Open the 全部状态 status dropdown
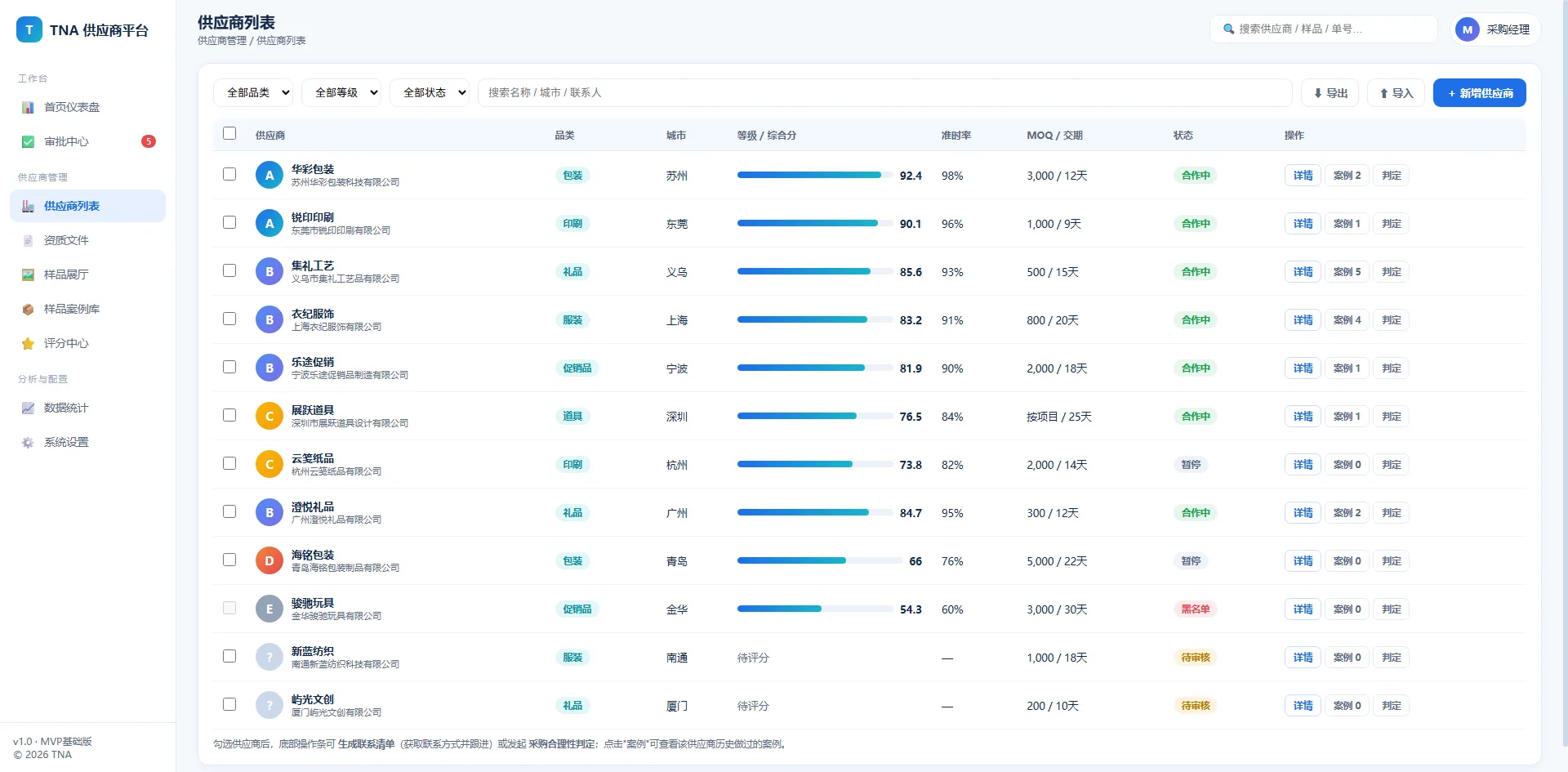1568x772 pixels. click(x=430, y=92)
